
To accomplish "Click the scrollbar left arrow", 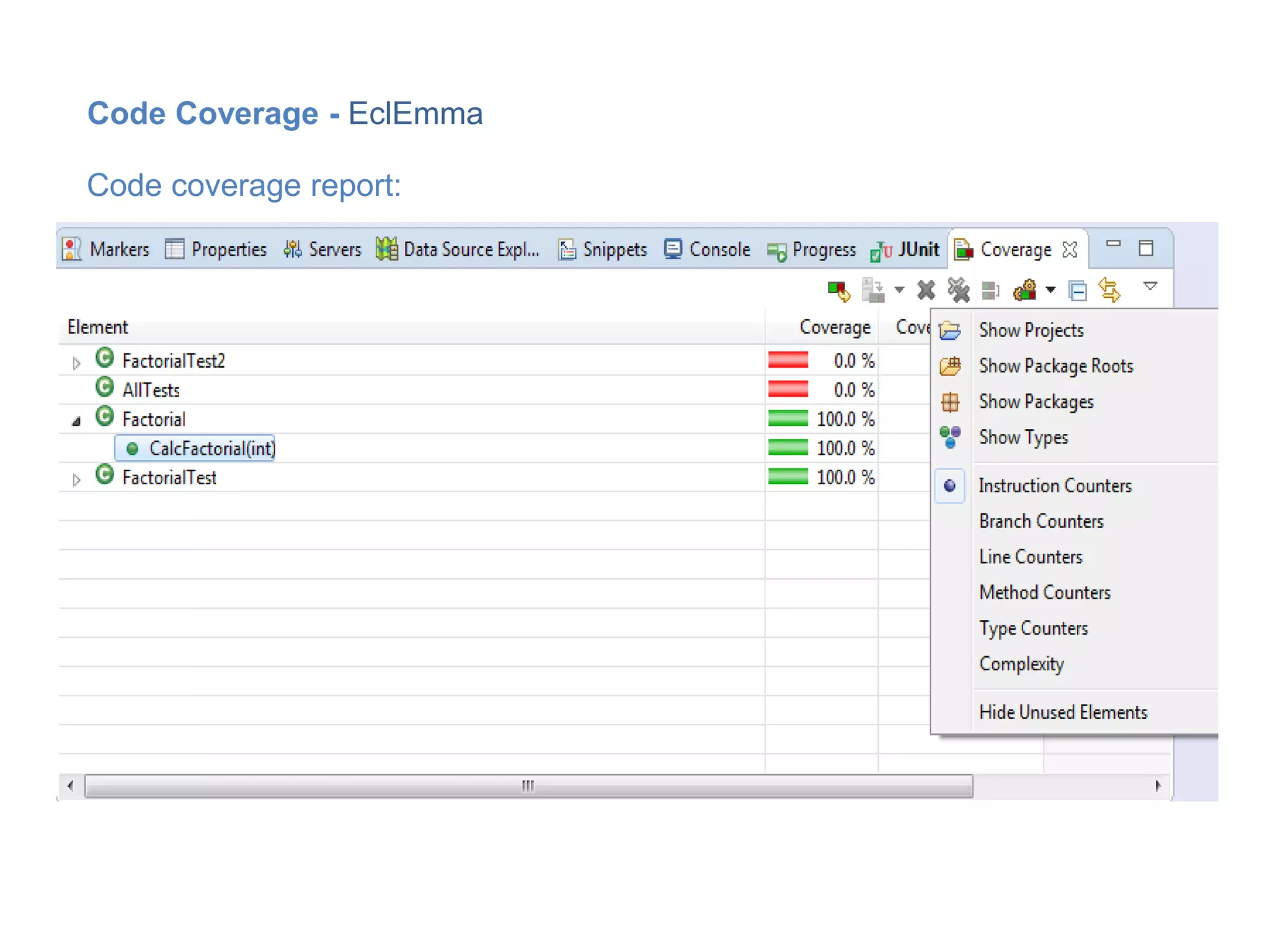I will (71, 786).
